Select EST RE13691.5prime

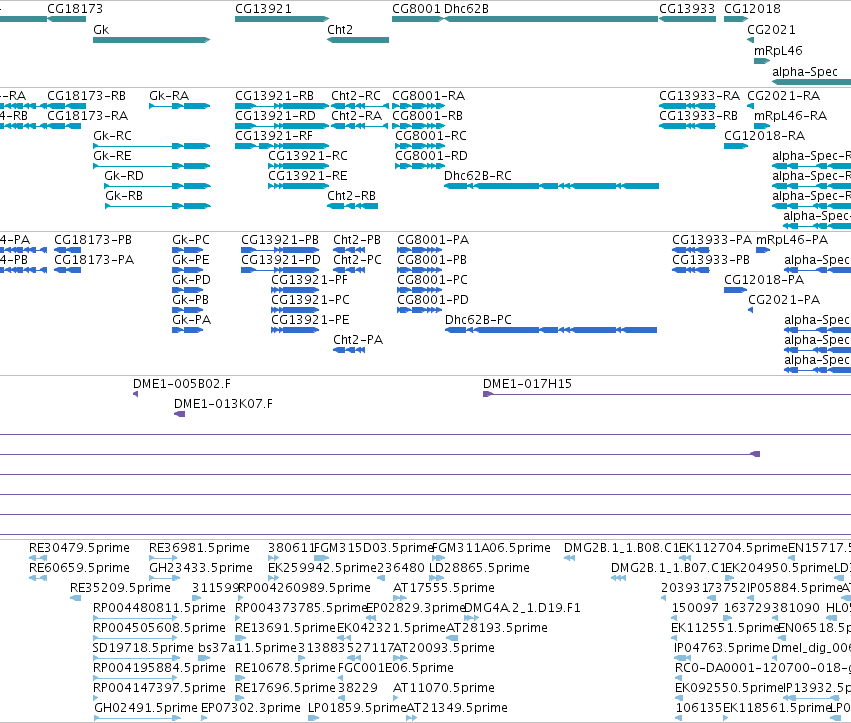coord(239,639)
